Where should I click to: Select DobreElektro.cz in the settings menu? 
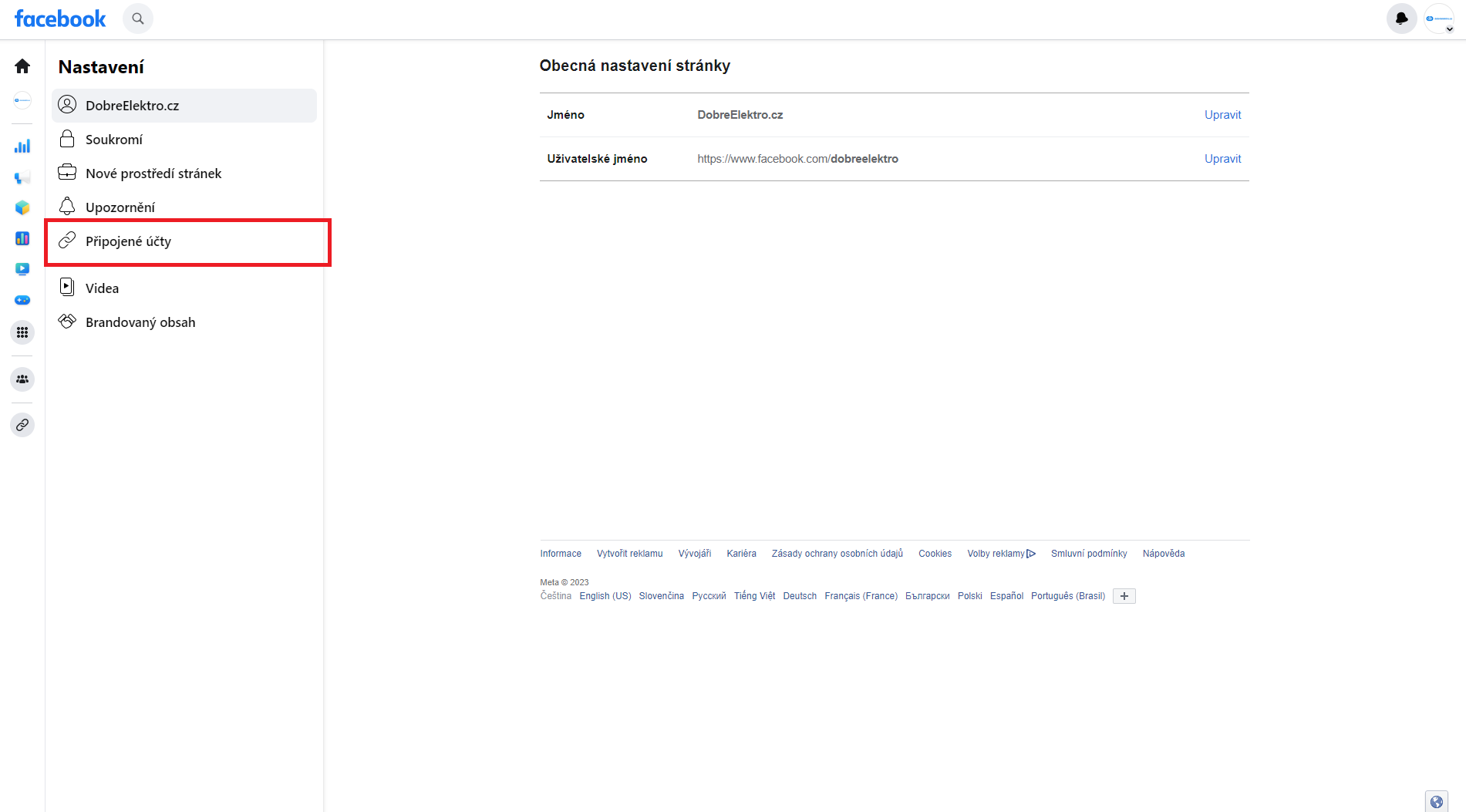184,106
